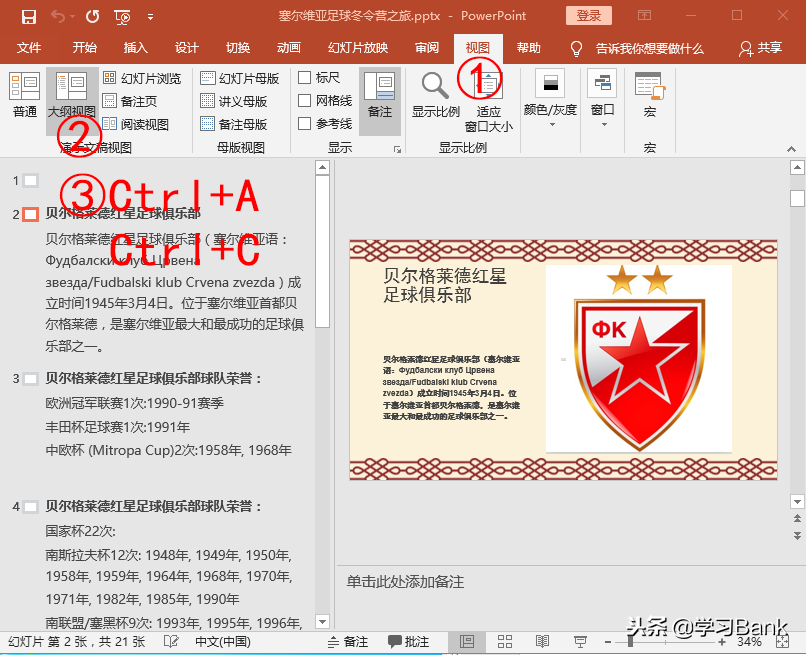Open 备注母版 notes master
The height and width of the screenshot is (655, 806).
coord(234,124)
